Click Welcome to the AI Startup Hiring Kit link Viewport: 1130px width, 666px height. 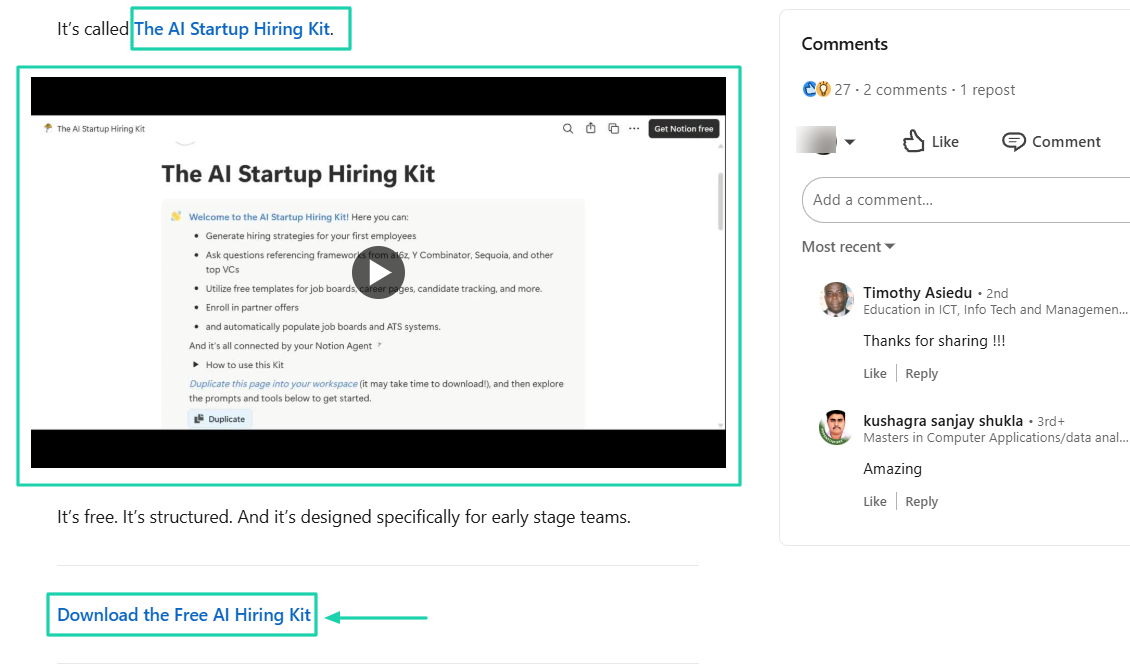[x=268, y=216]
